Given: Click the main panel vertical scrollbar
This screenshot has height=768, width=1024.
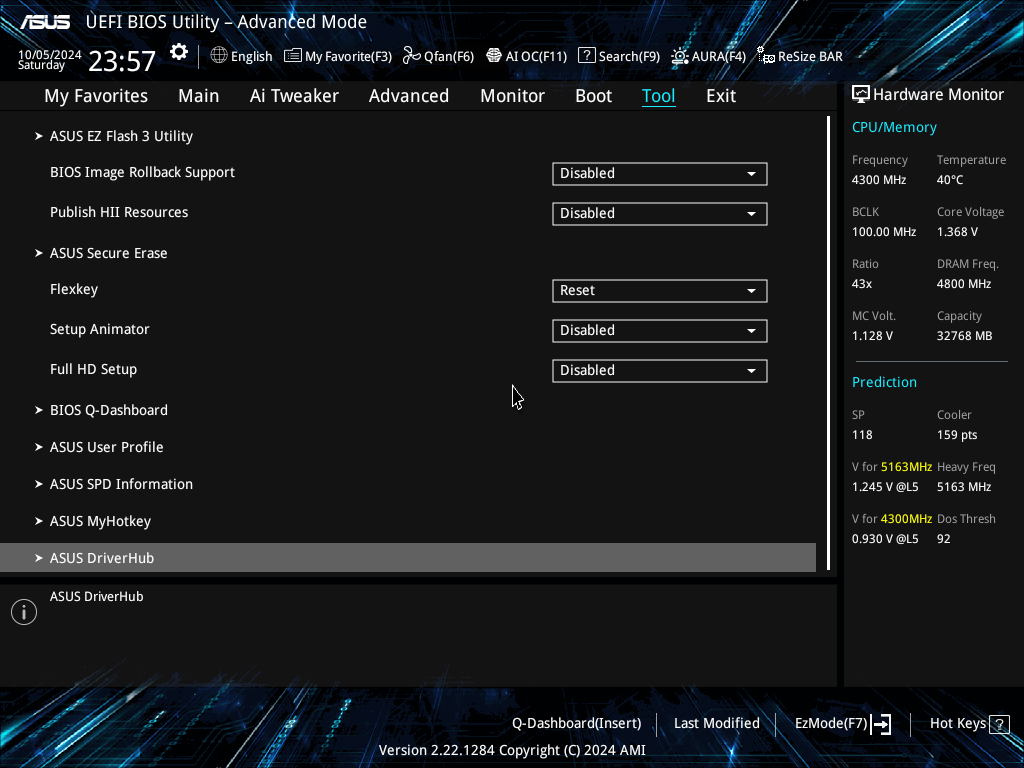Looking at the screenshot, I should (828, 343).
